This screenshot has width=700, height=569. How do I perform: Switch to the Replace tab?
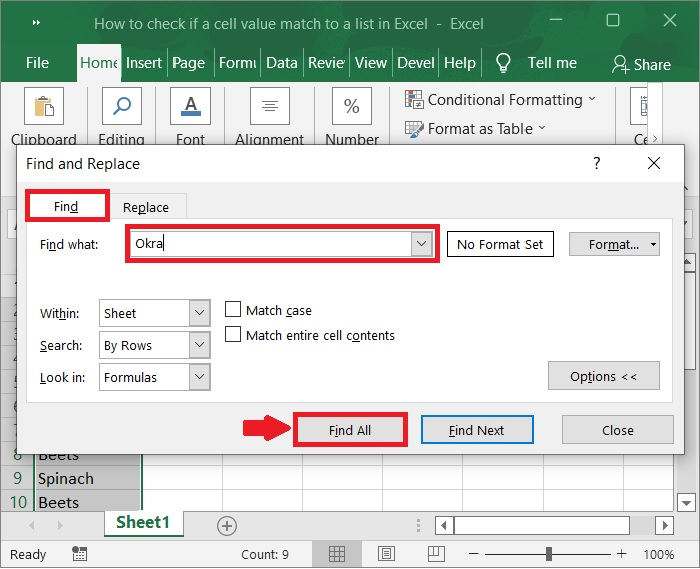pos(146,207)
